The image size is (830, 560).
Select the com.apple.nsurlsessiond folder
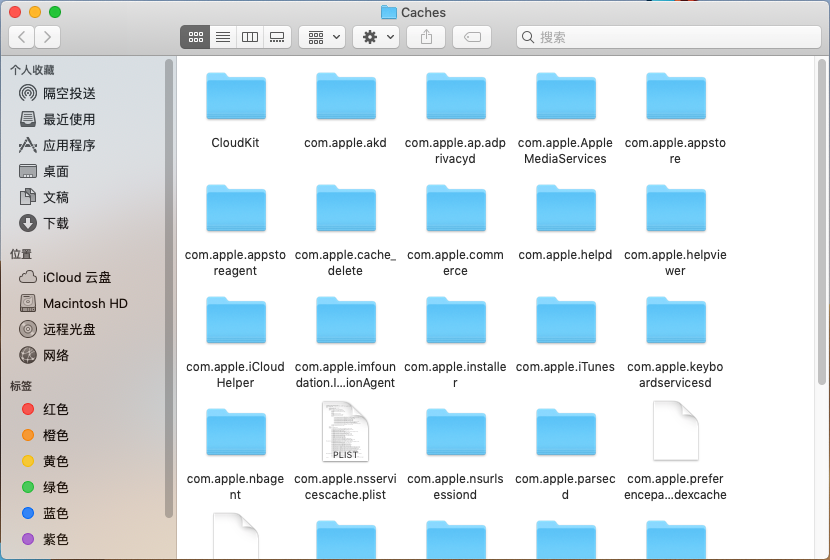coord(456,433)
